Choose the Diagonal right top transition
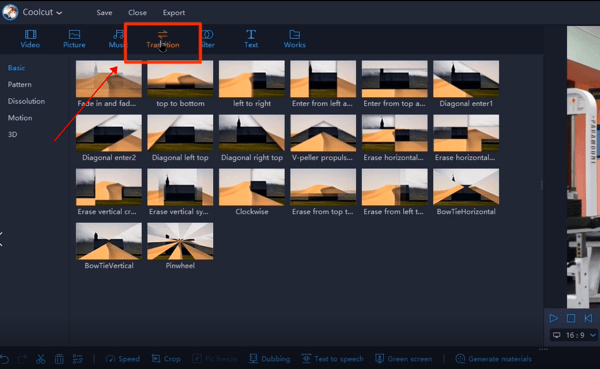 (x=252, y=138)
